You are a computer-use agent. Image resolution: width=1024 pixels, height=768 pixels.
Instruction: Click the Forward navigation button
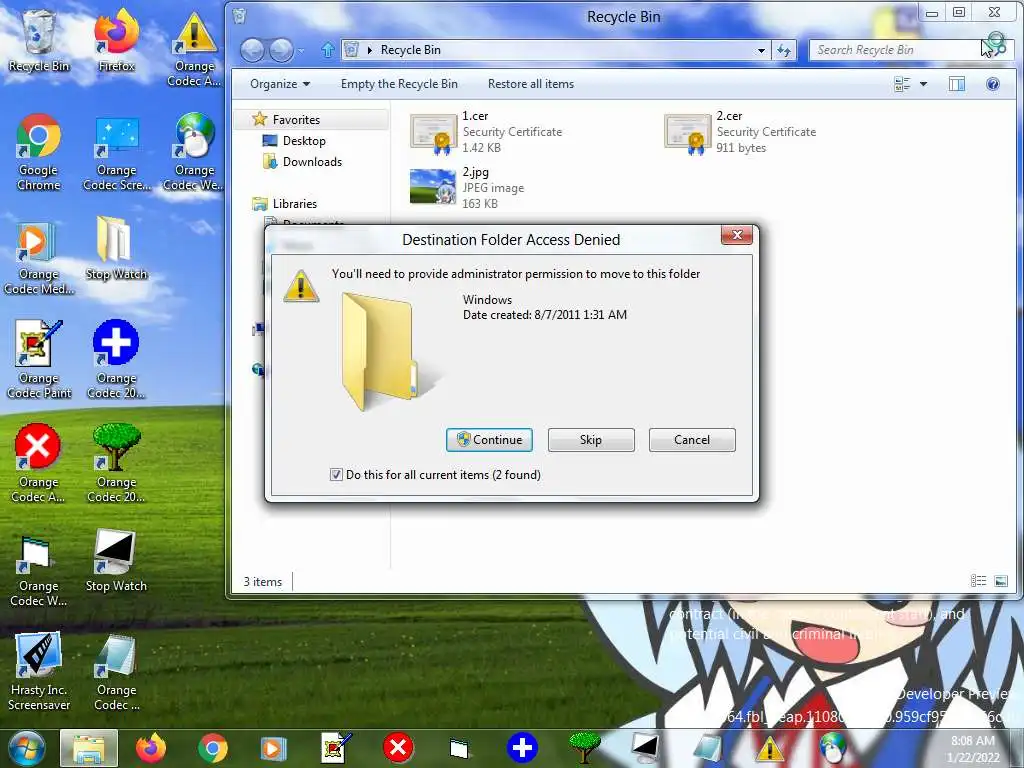pyautogui.click(x=281, y=50)
